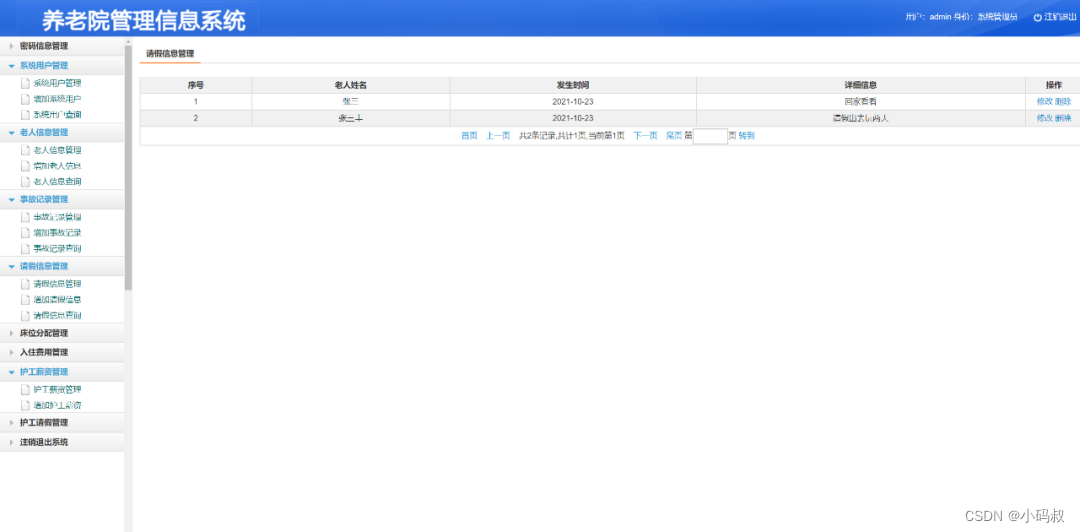
Task: Expand the 注销退出系统 section arrow
Action: pos(11,442)
